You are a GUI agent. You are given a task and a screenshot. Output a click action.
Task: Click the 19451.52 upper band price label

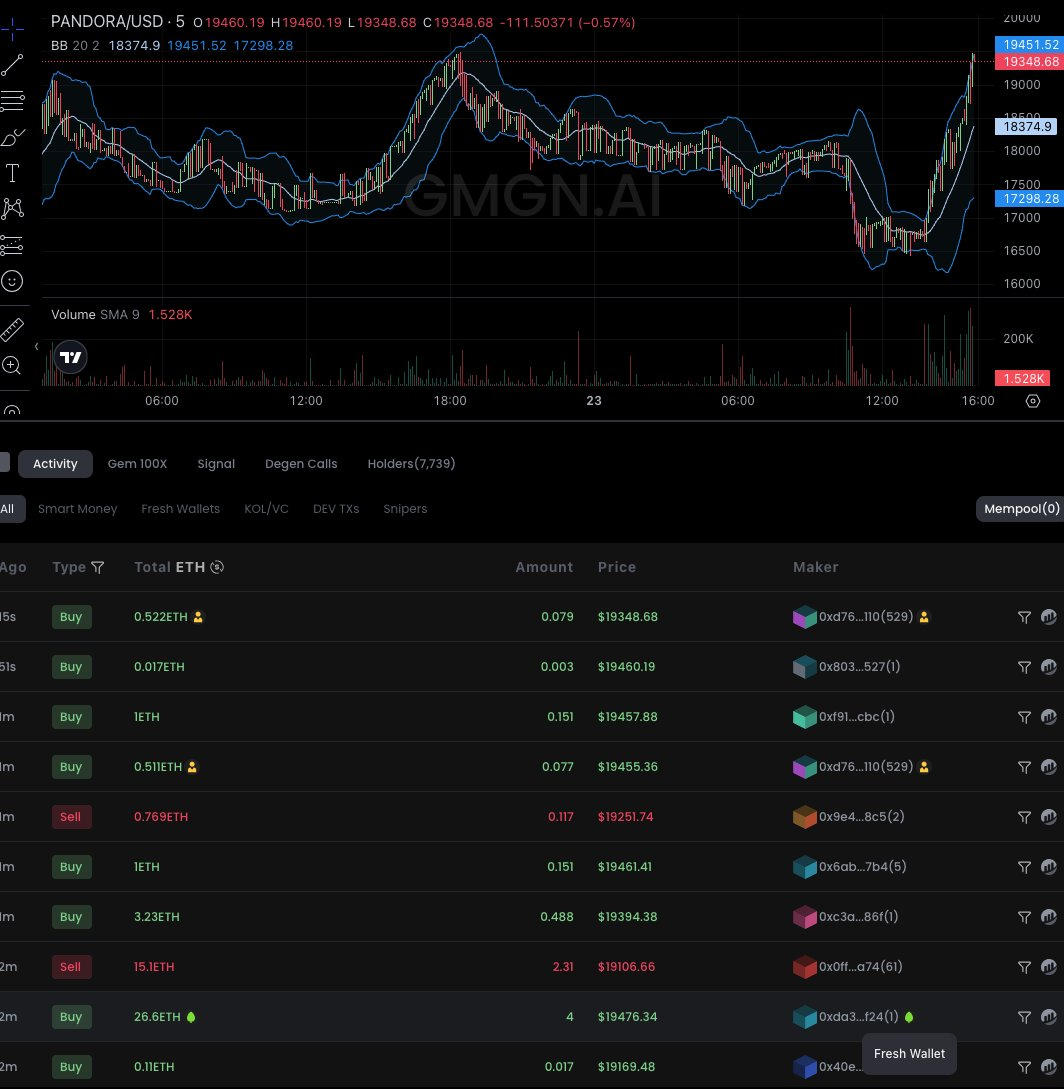coord(1029,44)
